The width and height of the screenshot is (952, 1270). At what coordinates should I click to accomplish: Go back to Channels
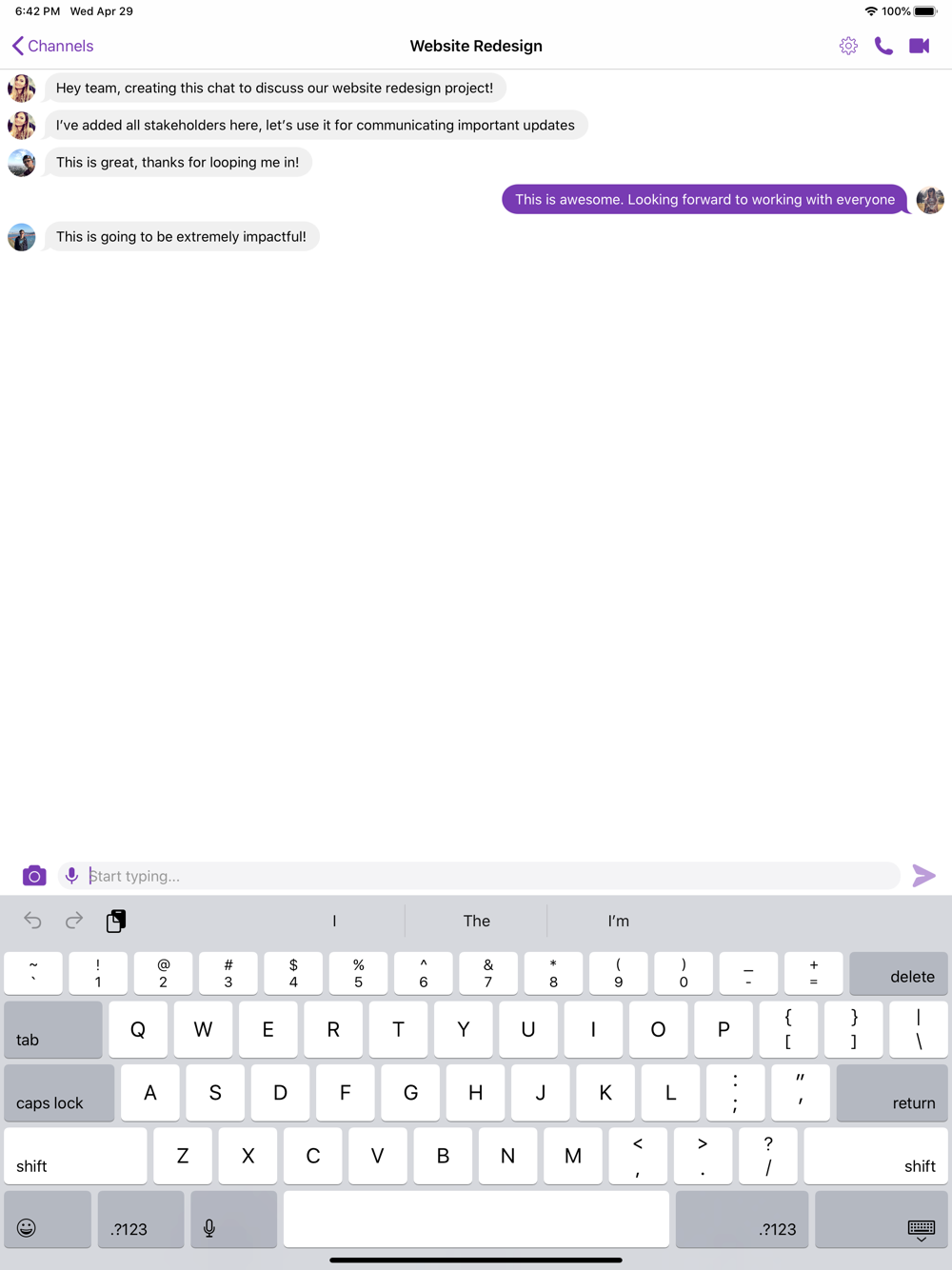tap(52, 46)
